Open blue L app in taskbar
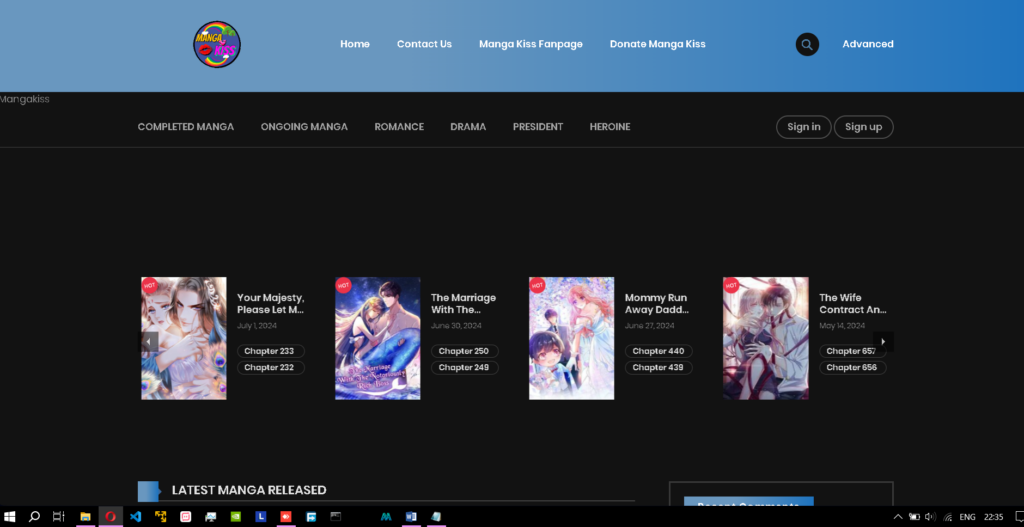Image resolution: width=1024 pixels, height=527 pixels. pos(261,517)
